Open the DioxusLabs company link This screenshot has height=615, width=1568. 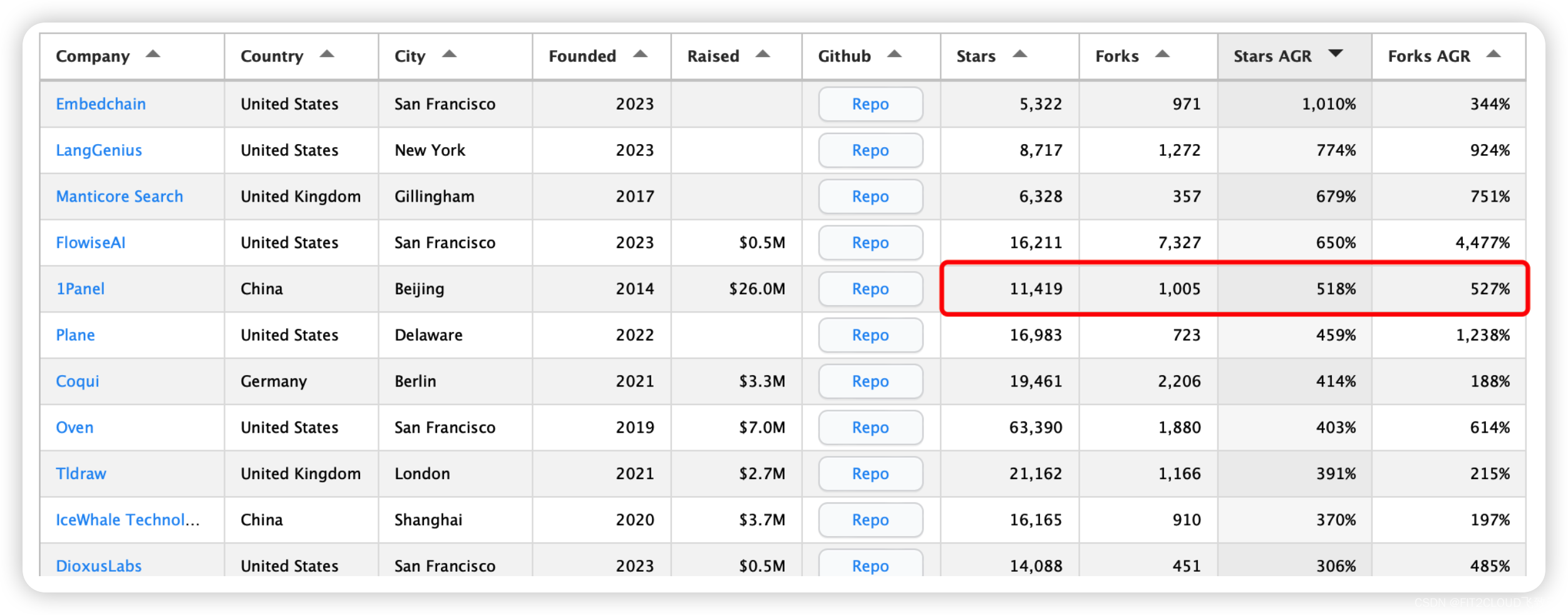click(99, 566)
